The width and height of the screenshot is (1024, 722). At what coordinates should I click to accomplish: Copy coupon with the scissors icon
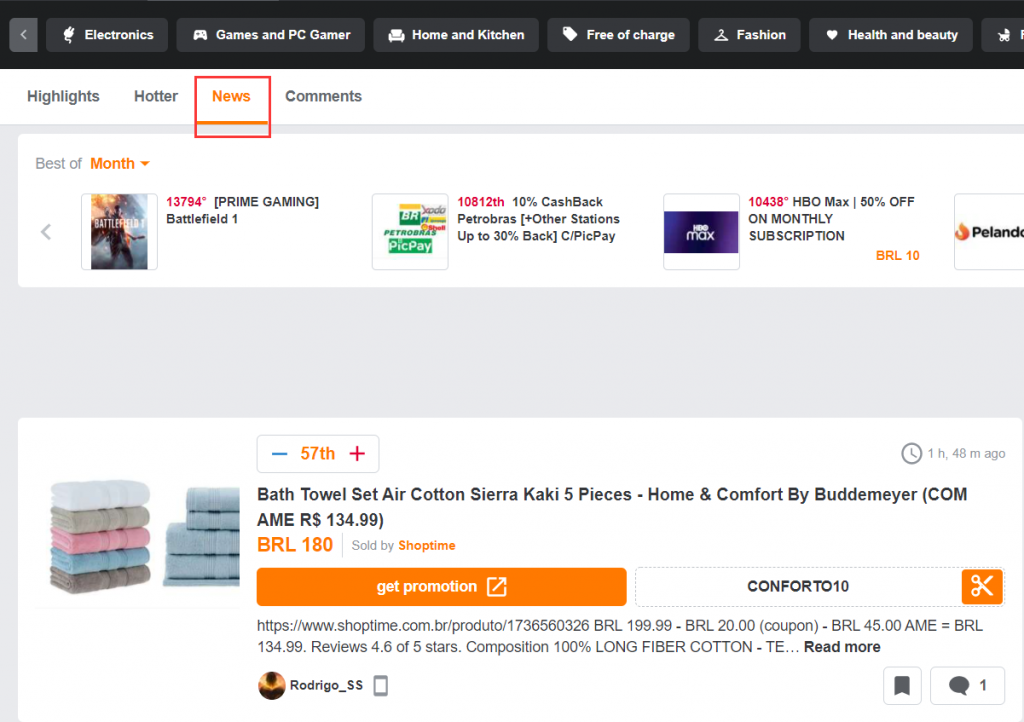(x=982, y=586)
